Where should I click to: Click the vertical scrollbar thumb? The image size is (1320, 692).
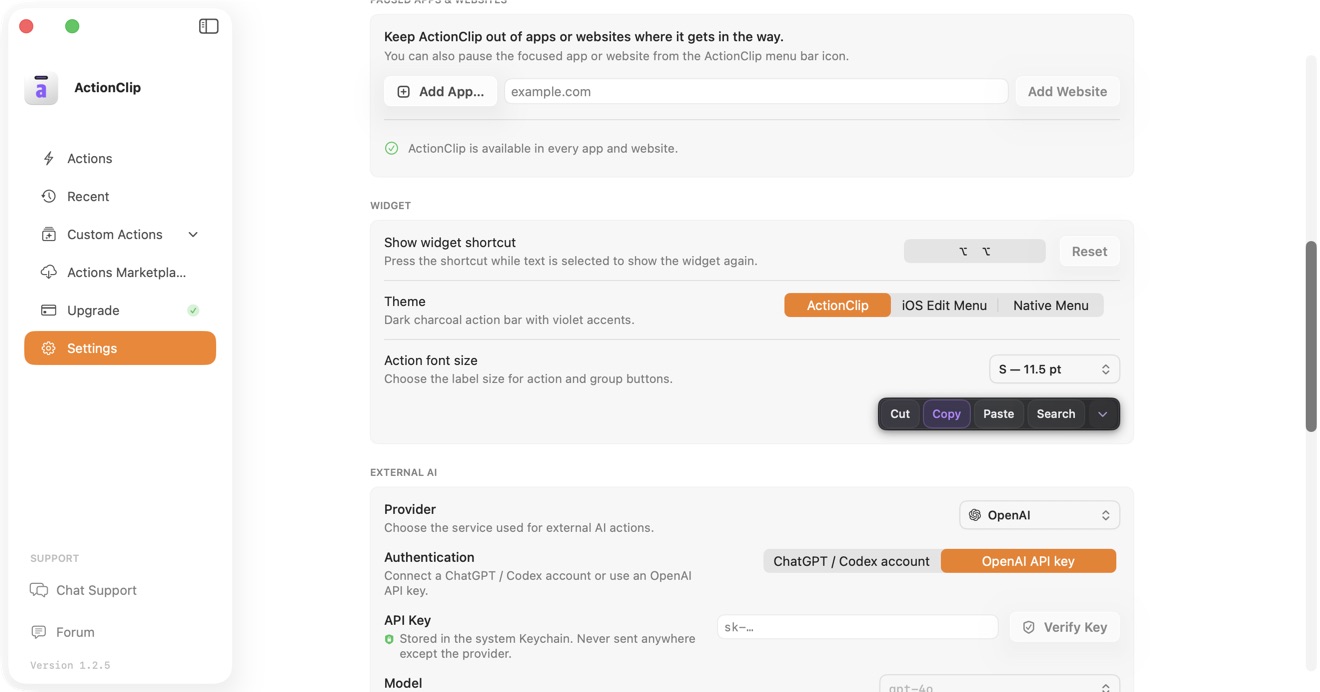click(x=1311, y=337)
